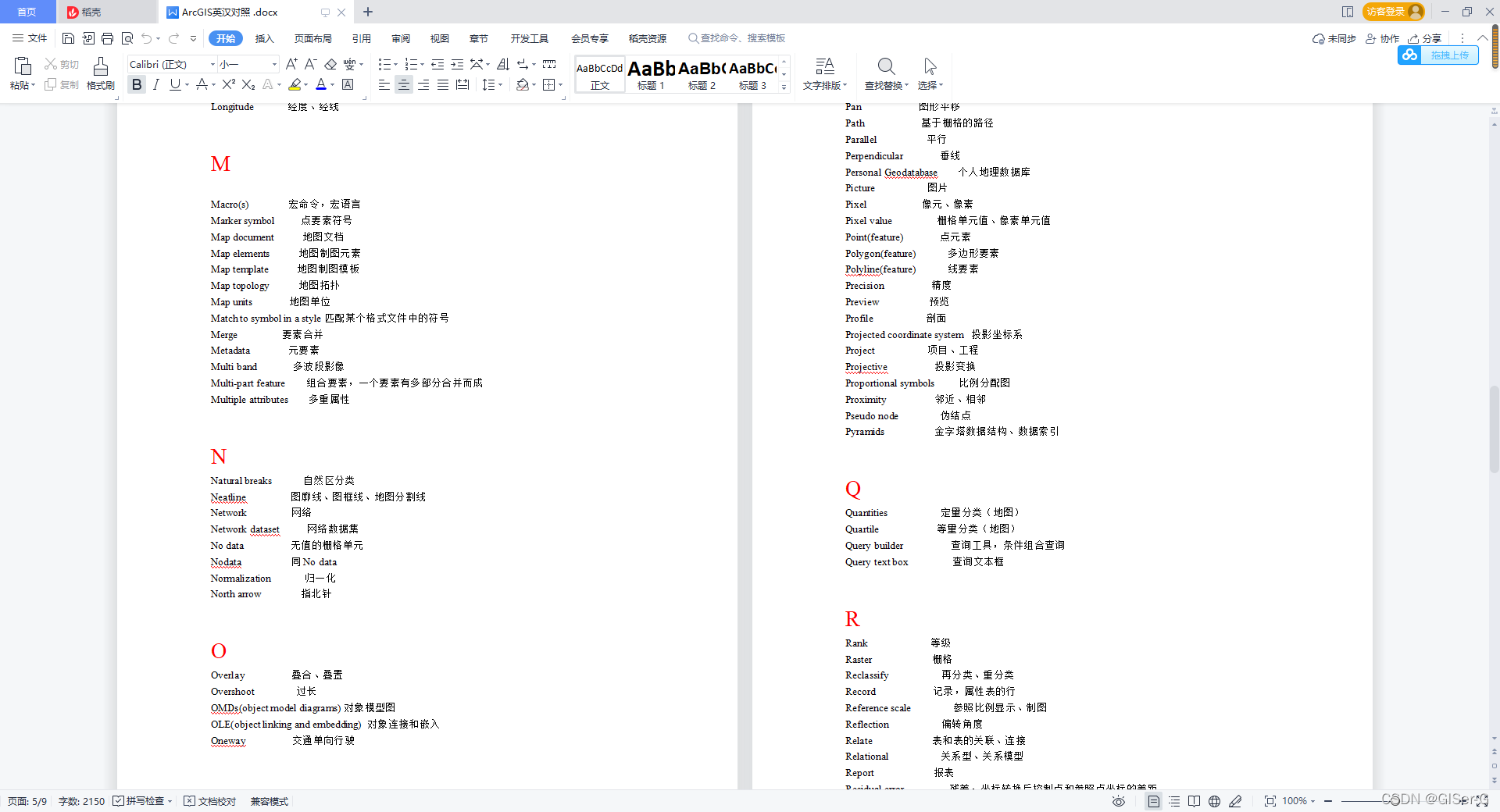The height and width of the screenshot is (812, 1500).
Task: Toggle center alignment
Action: point(403,84)
